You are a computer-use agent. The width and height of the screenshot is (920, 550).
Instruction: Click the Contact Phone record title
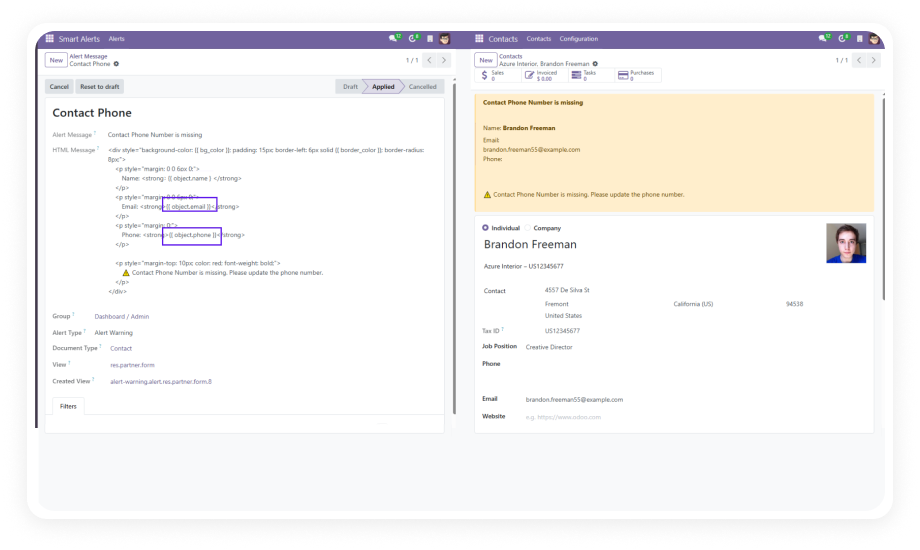[x=92, y=113]
